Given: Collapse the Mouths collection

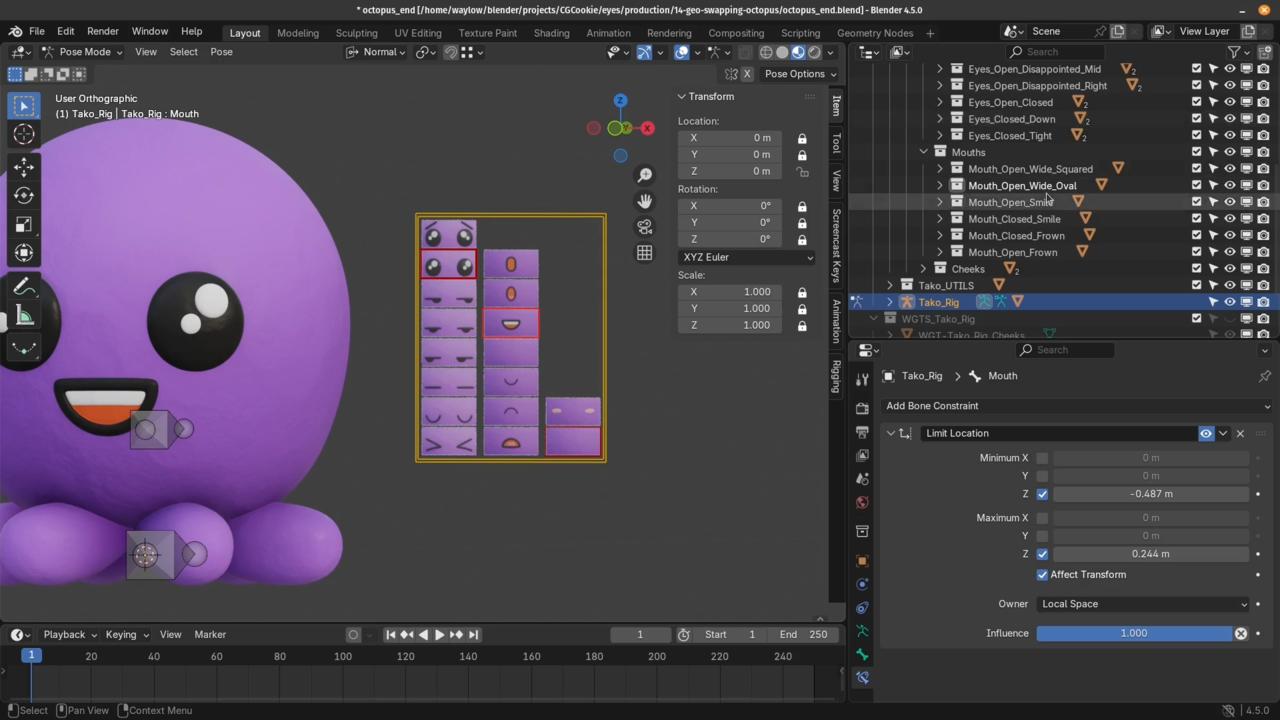Looking at the screenshot, I should click(x=924, y=152).
